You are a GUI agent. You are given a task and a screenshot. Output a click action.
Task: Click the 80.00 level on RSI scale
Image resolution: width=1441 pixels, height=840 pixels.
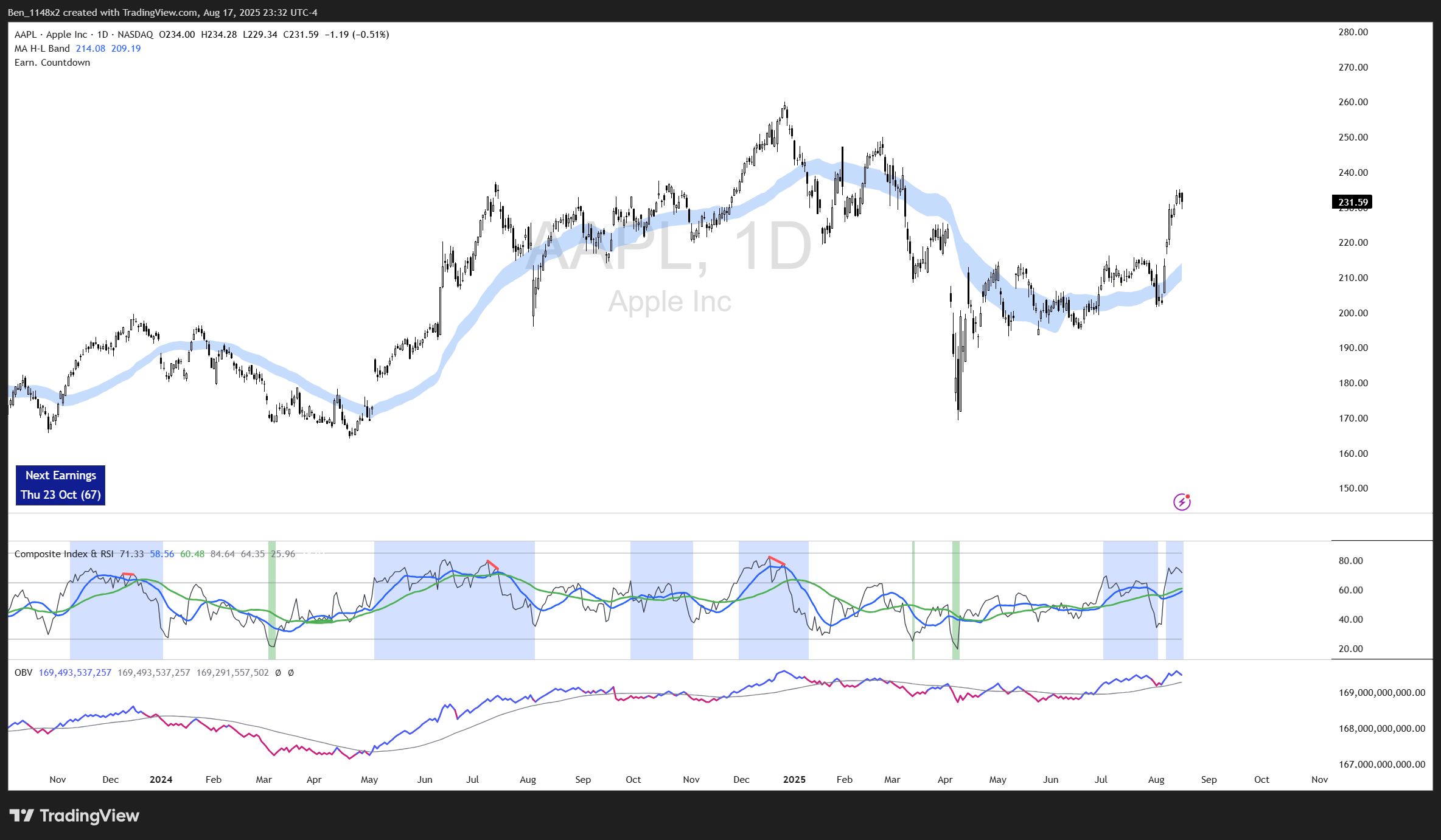[x=1350, y=561]
